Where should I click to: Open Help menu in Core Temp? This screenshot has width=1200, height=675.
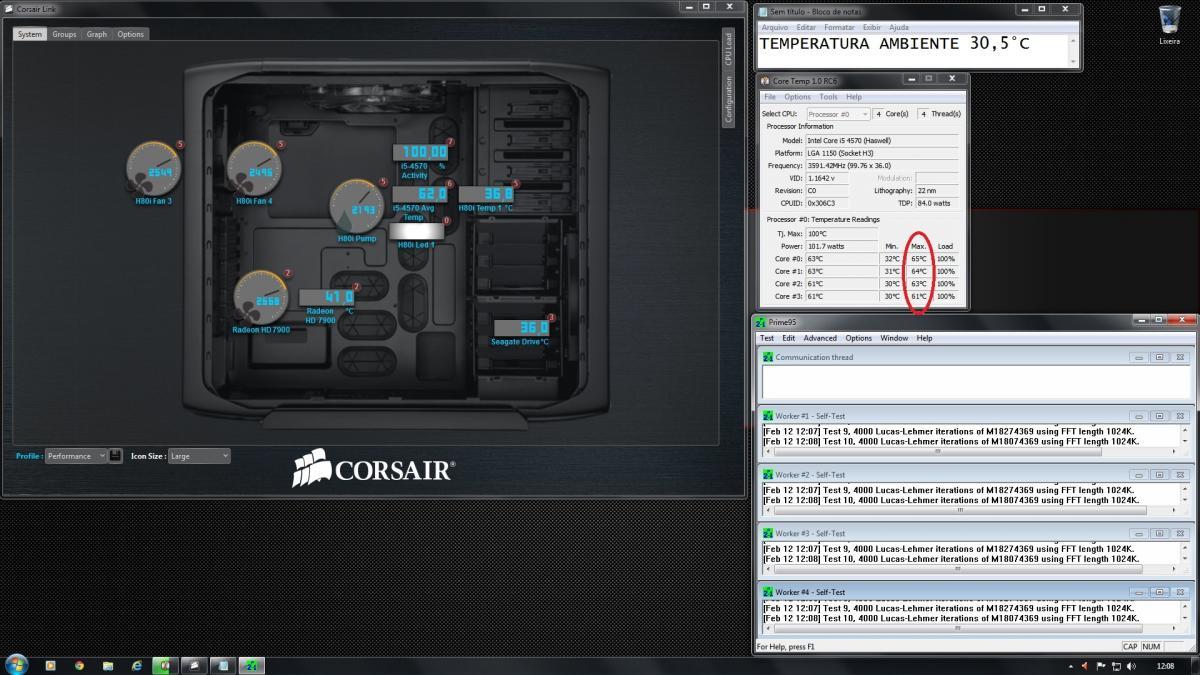point(853,97)
